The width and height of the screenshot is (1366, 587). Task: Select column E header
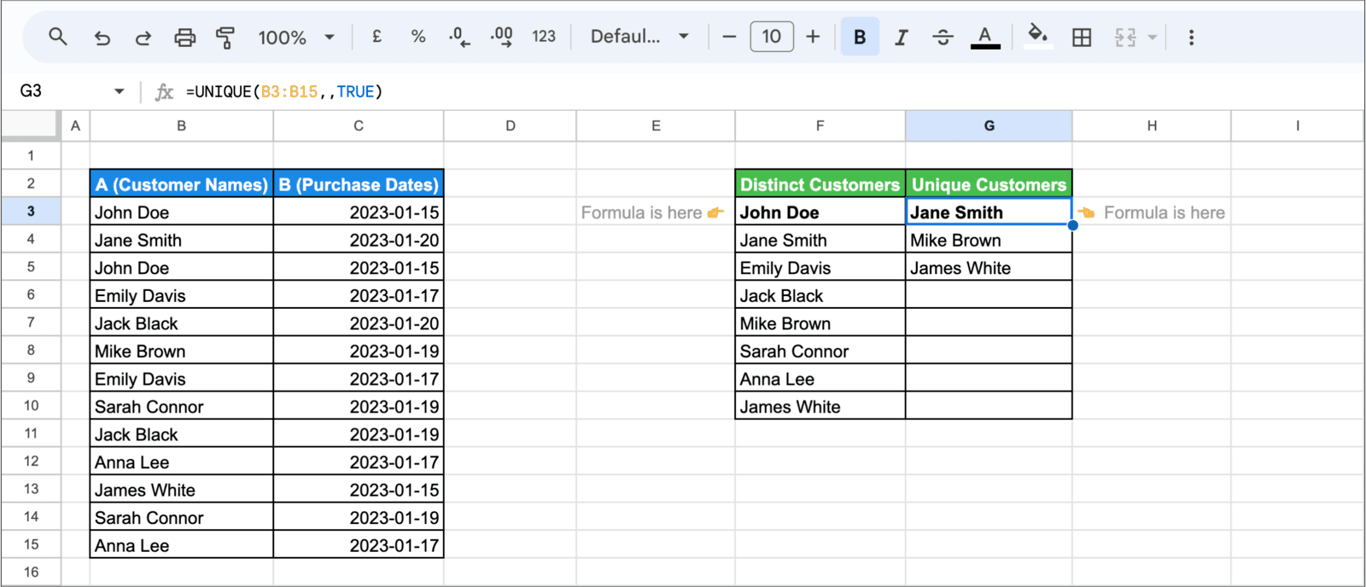[656, 126]
